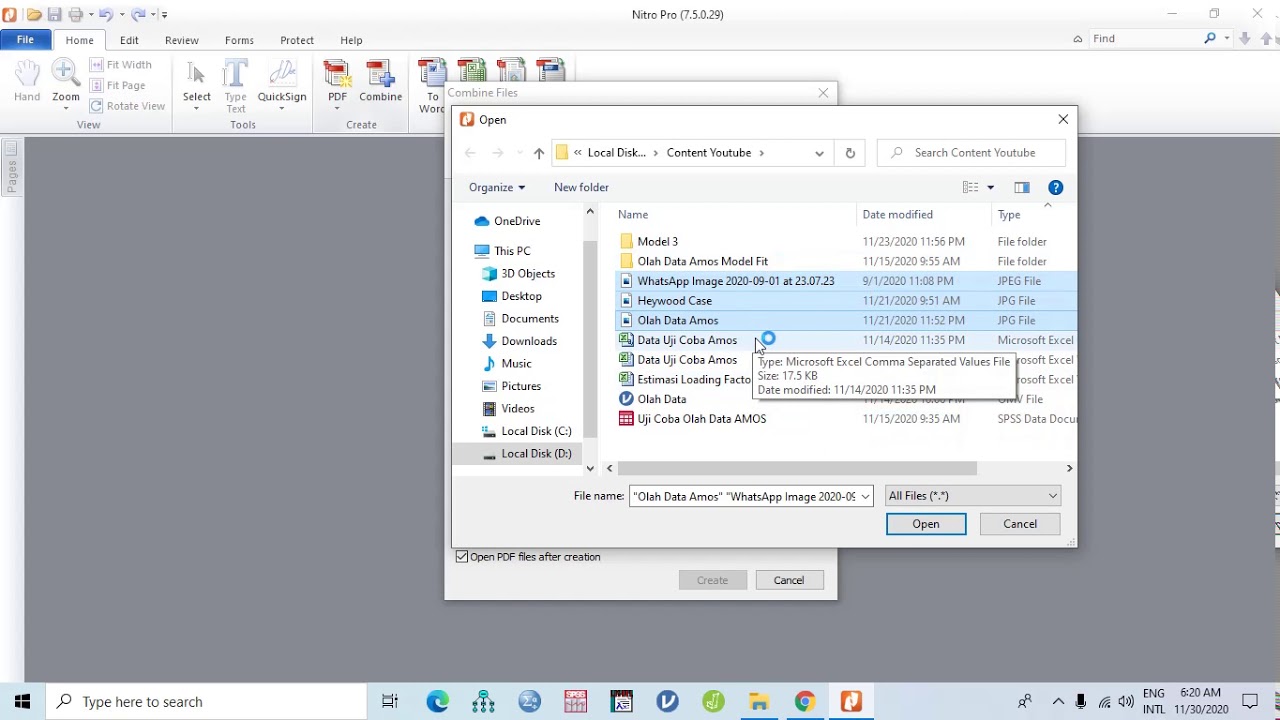Toggle the preview pane icon in Open dialog

point(1021,187)
